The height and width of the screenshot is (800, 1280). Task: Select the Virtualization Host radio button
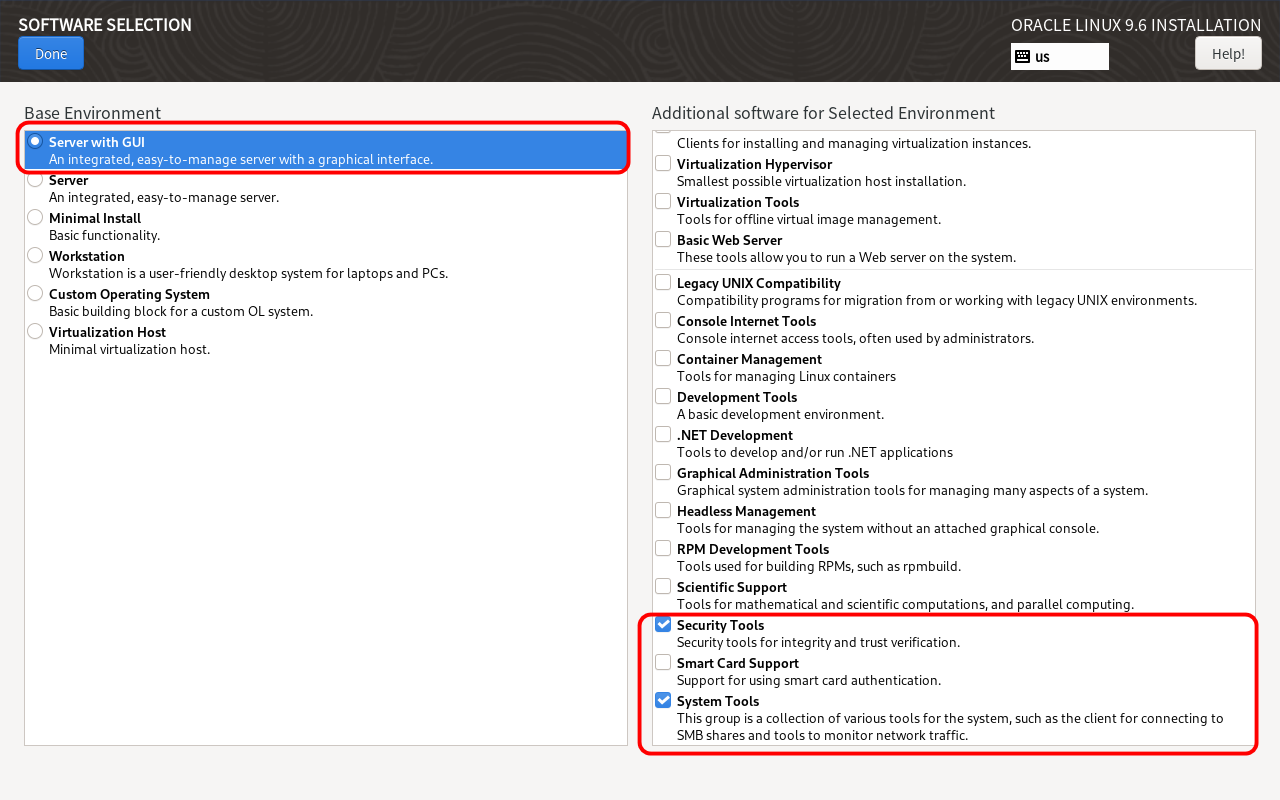35,332
